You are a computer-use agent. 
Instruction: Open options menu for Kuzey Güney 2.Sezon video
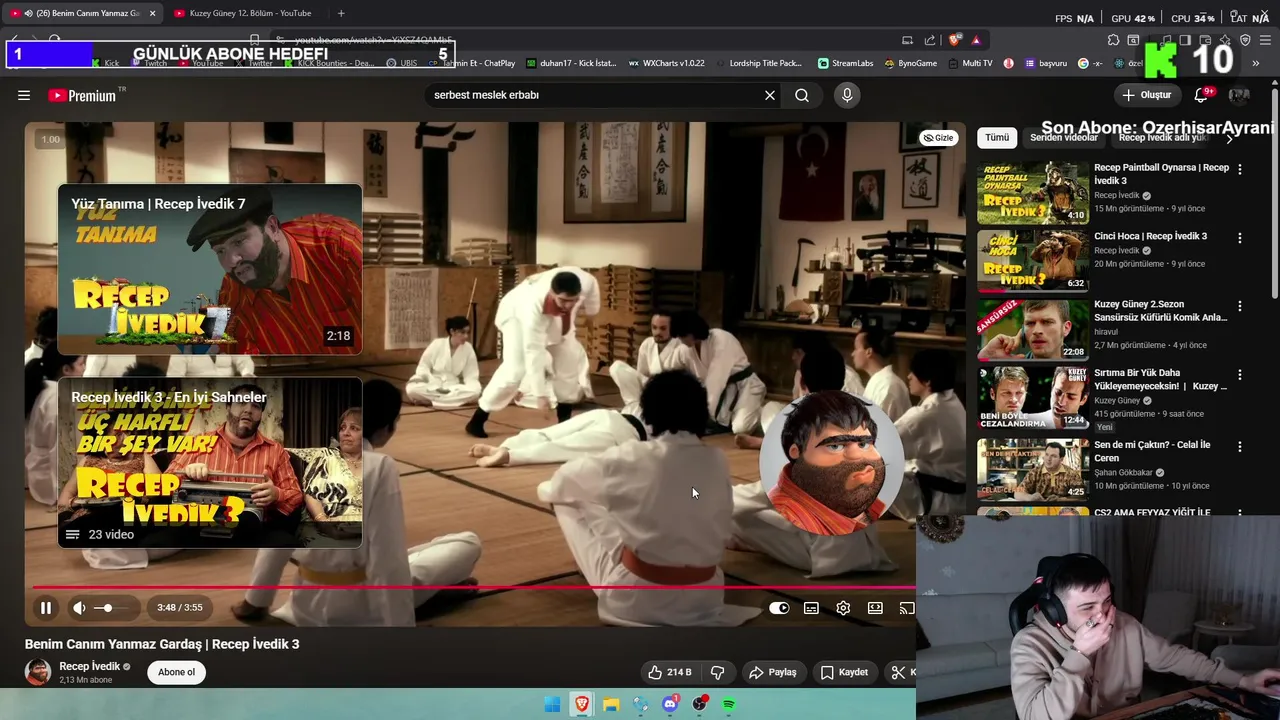(1240, 306)
